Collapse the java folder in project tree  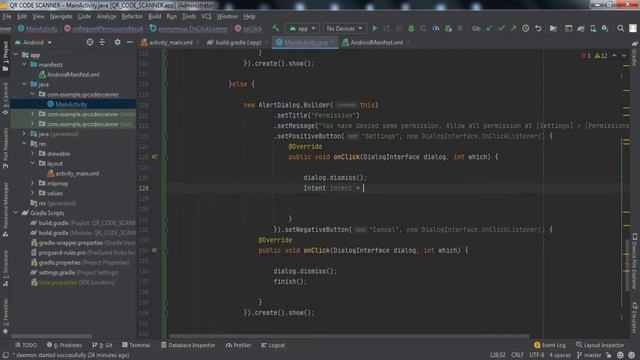(x=24, y=84)
